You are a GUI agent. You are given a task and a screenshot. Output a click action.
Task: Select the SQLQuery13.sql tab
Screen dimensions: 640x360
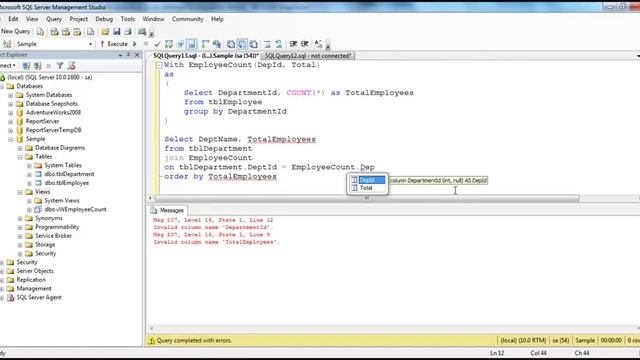click(x=206, y=56)
